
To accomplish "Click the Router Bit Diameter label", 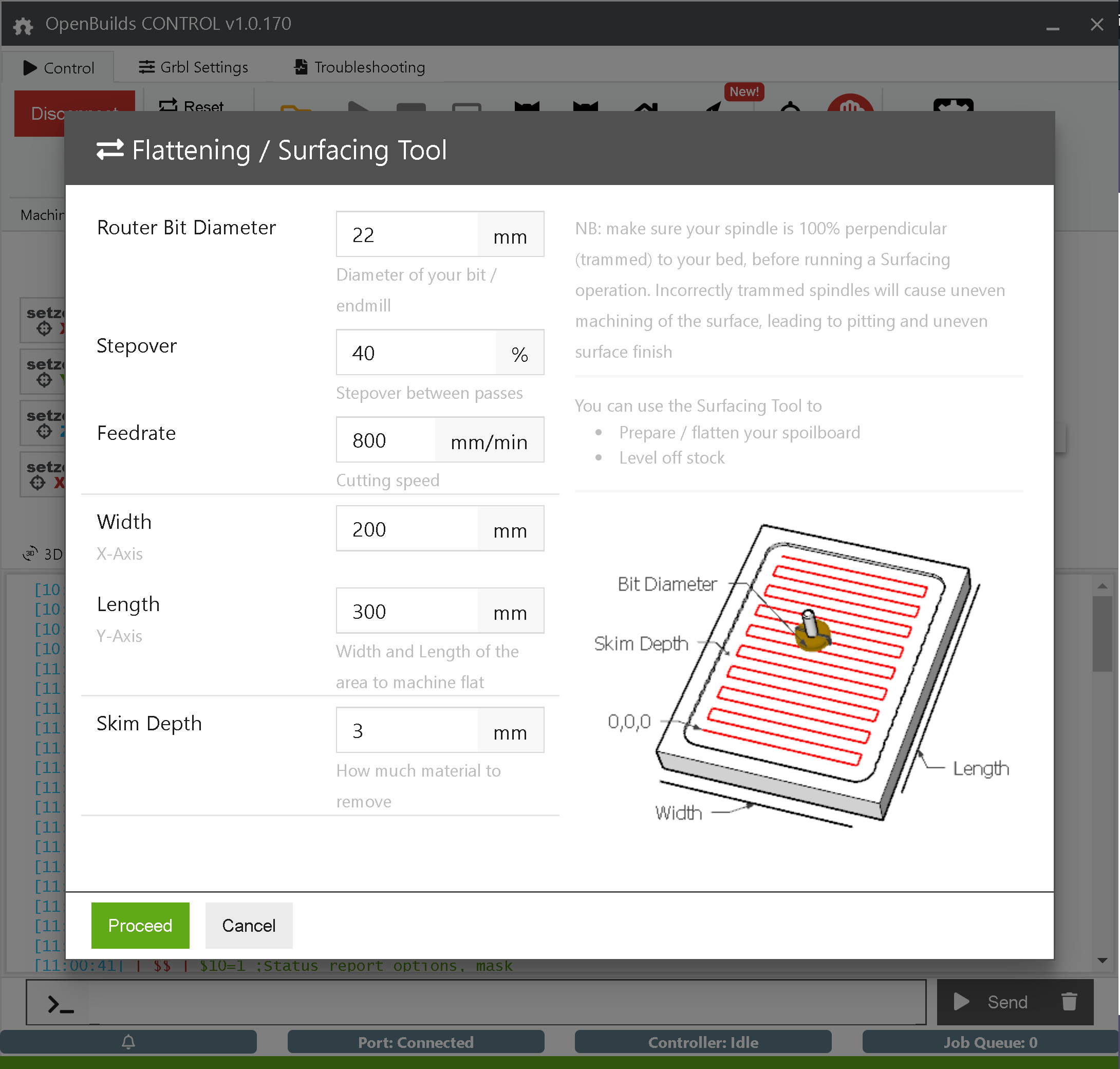I will (186, 227).
